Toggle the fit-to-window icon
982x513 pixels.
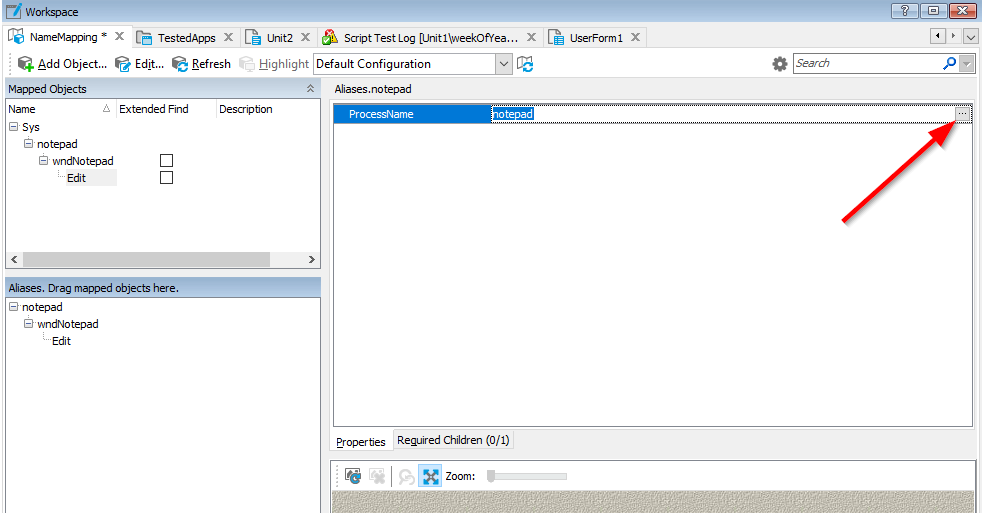point(430,476)
